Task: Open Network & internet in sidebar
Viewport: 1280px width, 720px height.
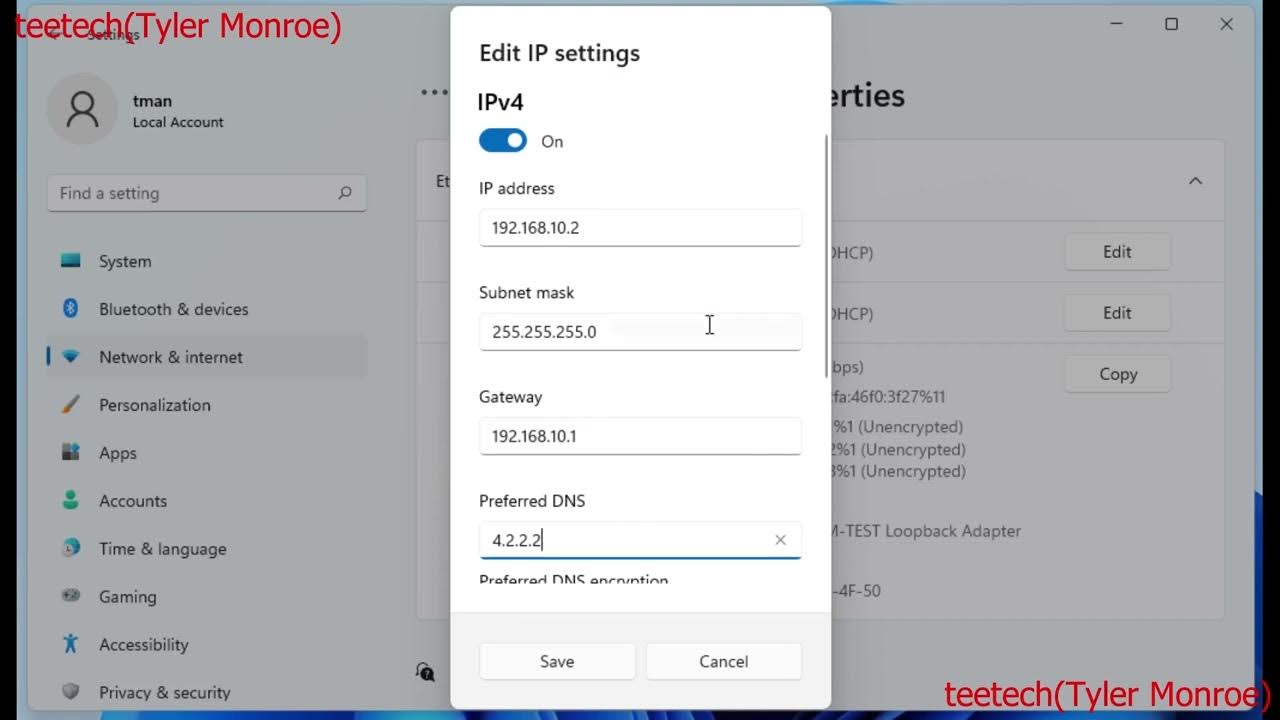Action: point(206,357)
